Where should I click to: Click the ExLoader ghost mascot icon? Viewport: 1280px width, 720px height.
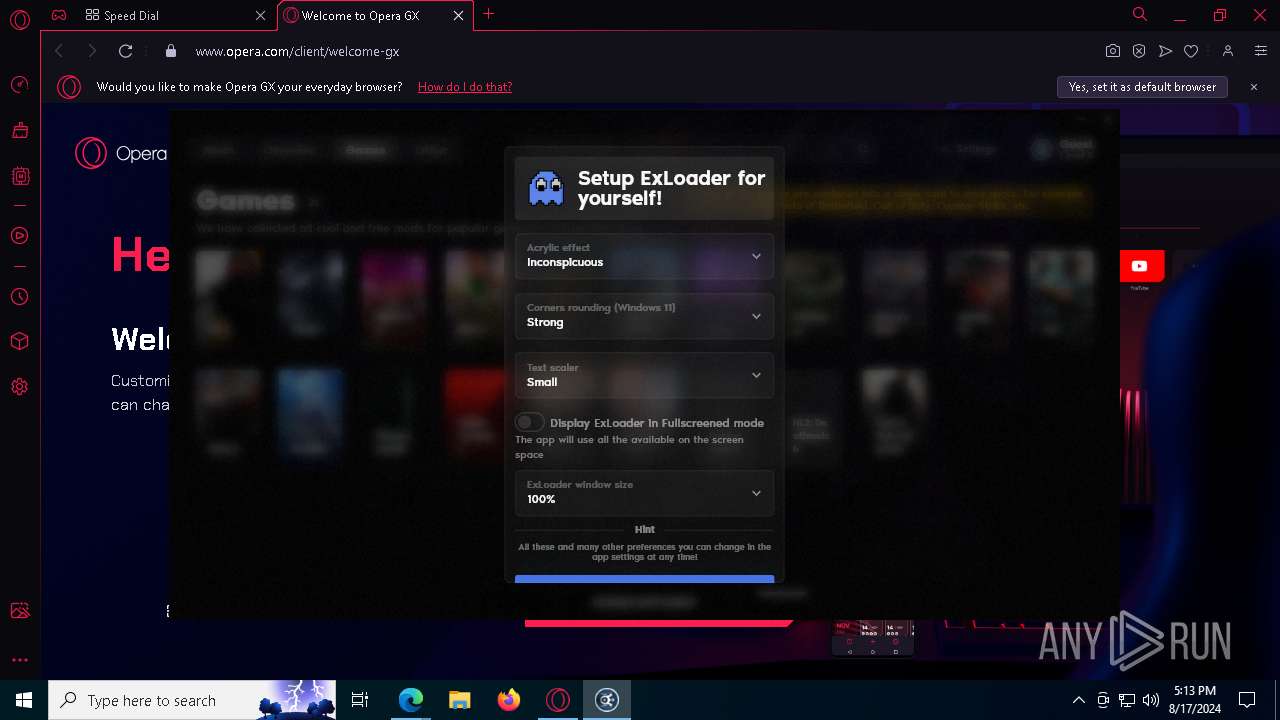coord(546,187)
